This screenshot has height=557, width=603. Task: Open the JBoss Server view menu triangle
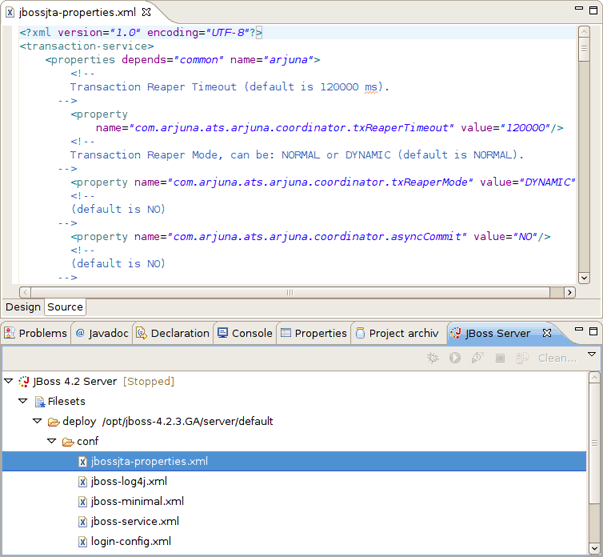[592, 354]
